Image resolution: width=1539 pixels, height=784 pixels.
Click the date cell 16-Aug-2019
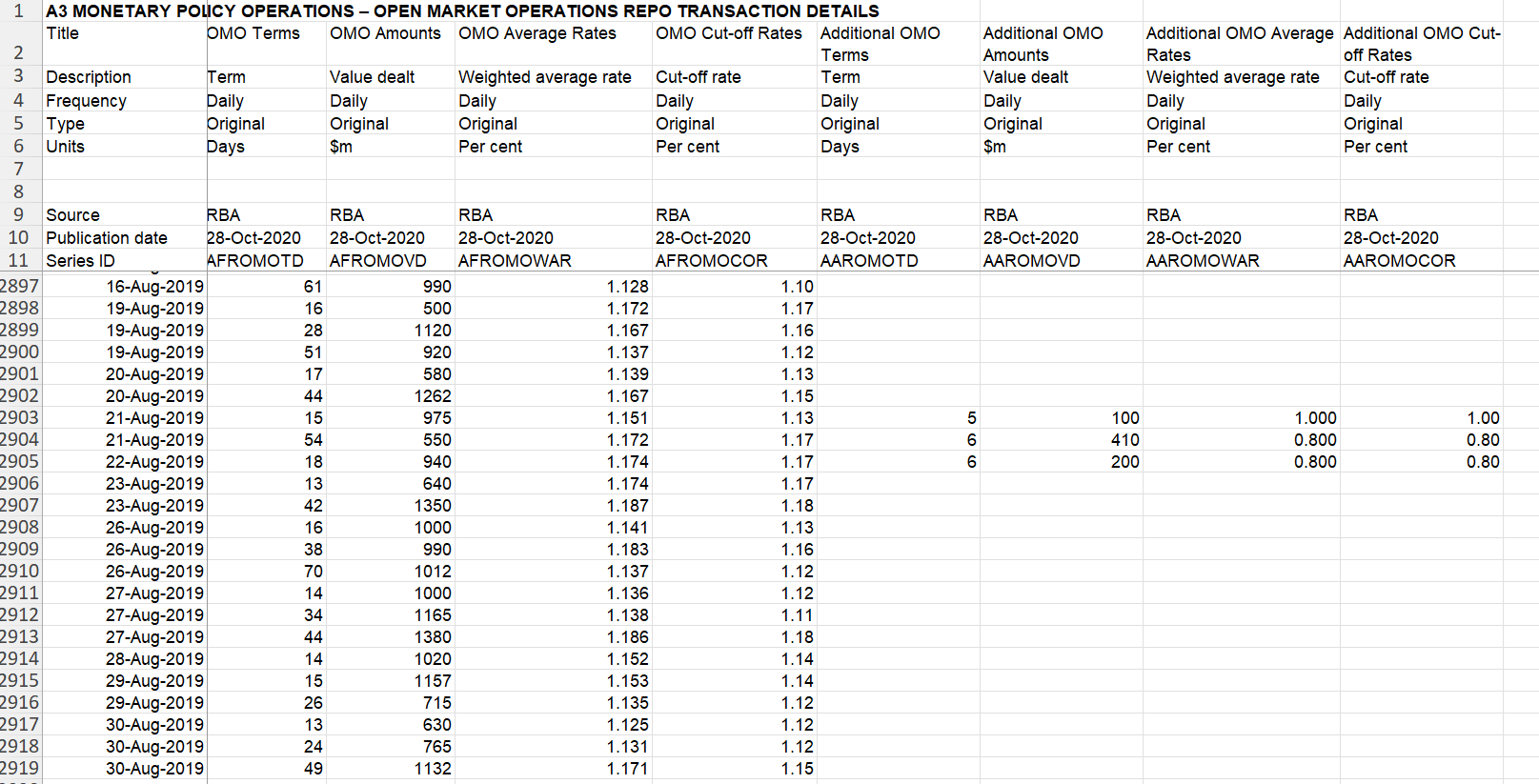(125, 286)
